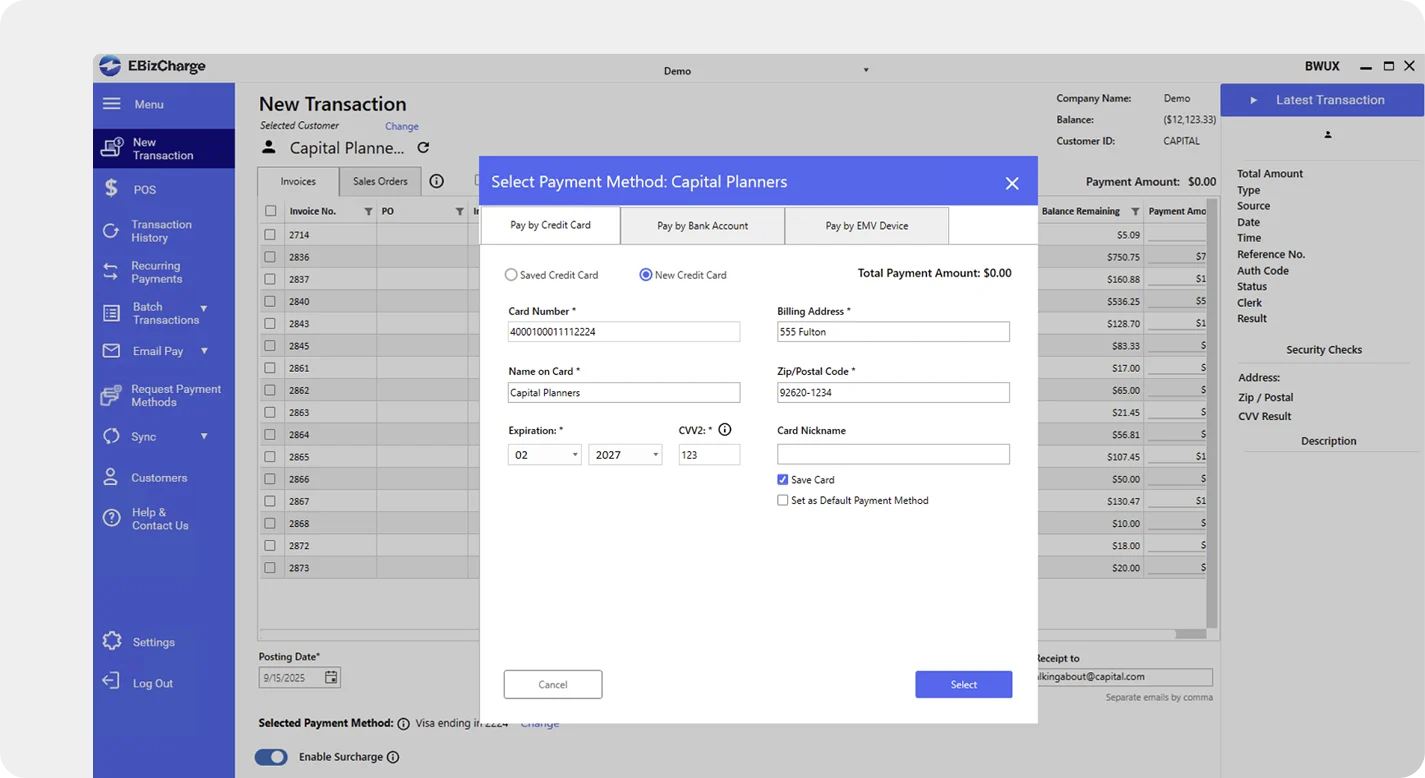Click the Help & Contact Us icon
The width and height of the screenshot is (1425, 778).
click(112, 518)
